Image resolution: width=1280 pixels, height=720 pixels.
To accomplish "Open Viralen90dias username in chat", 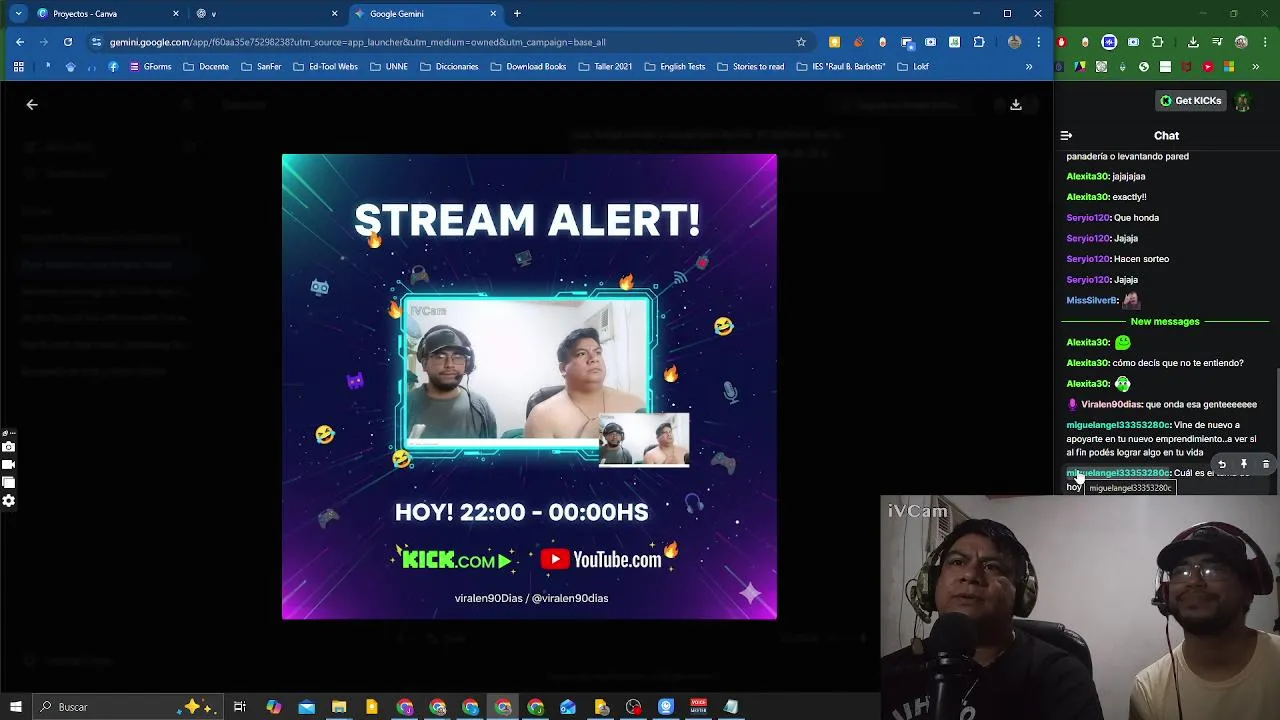I will (1111, 405).
